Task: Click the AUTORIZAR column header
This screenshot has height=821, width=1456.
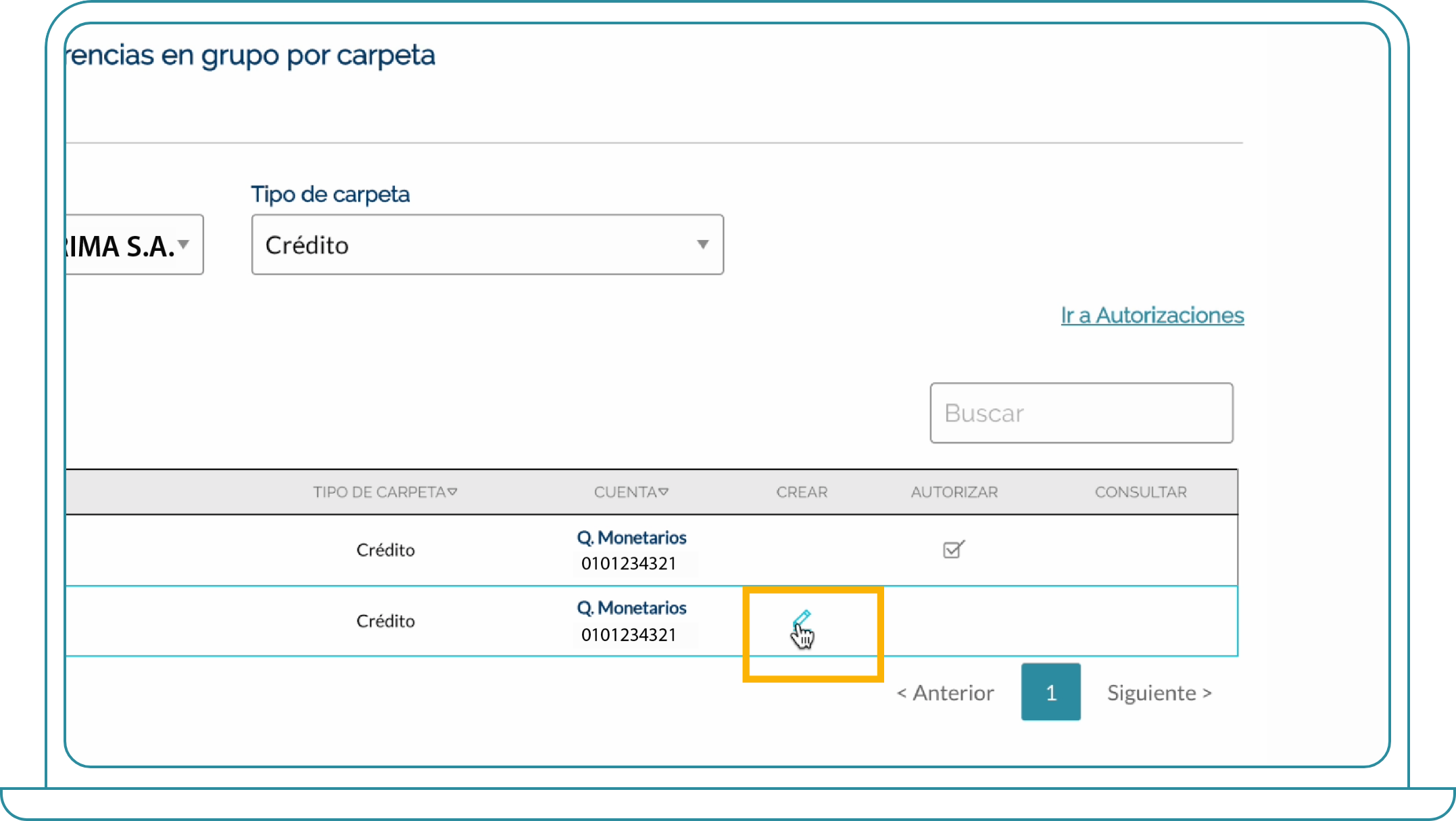Action: tap(954, 492)
